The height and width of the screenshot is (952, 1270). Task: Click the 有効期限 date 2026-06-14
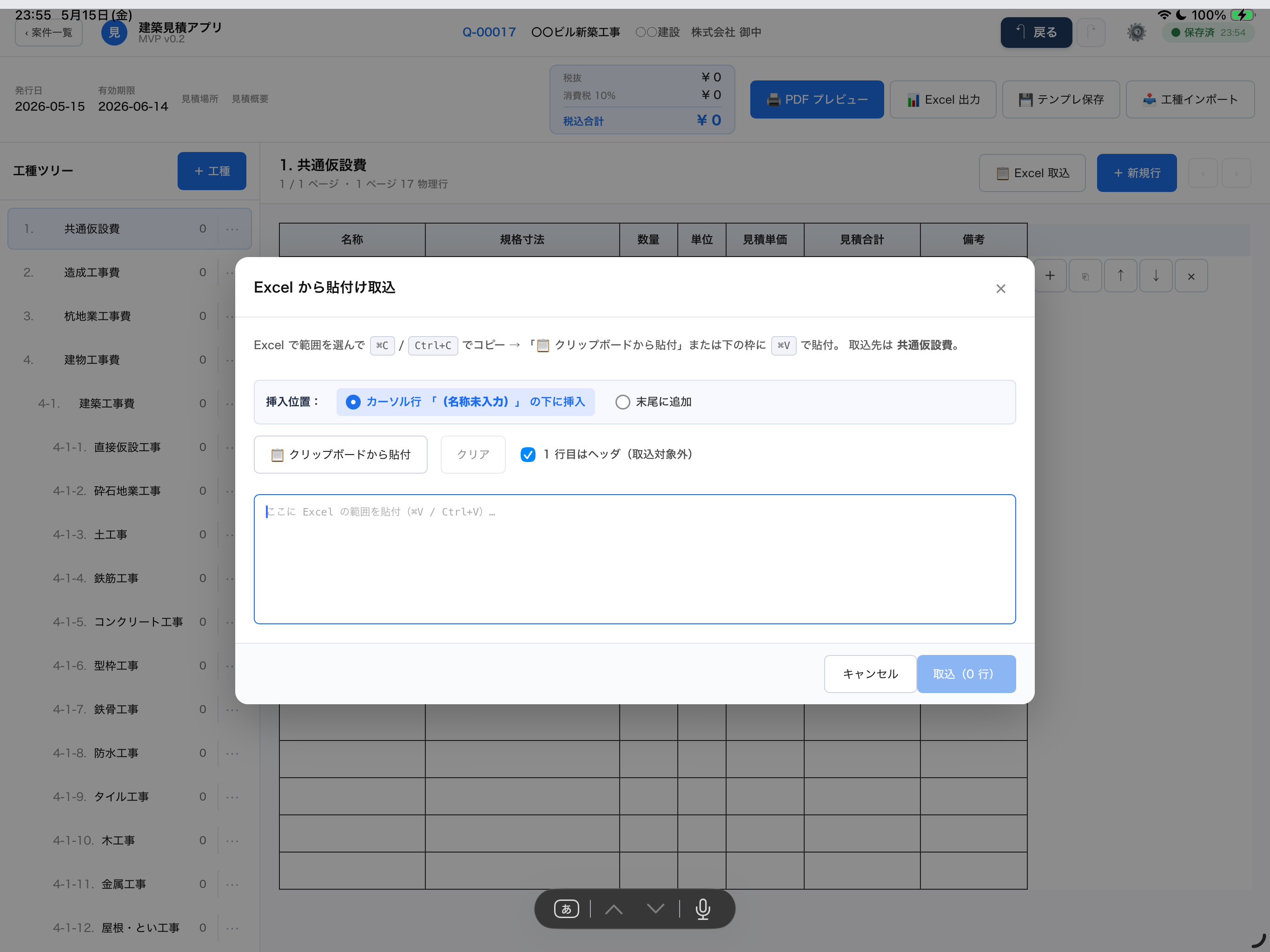[133, 106]
